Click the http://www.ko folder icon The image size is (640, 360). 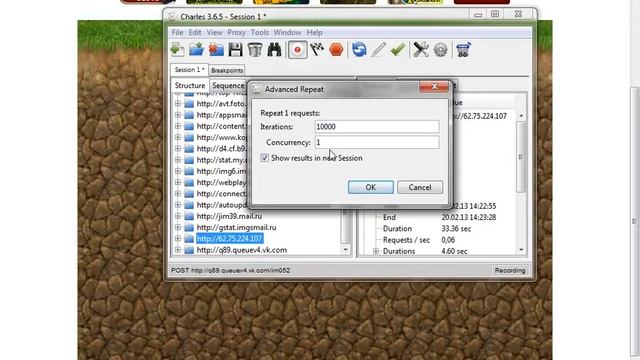click(x=189, y=138)
